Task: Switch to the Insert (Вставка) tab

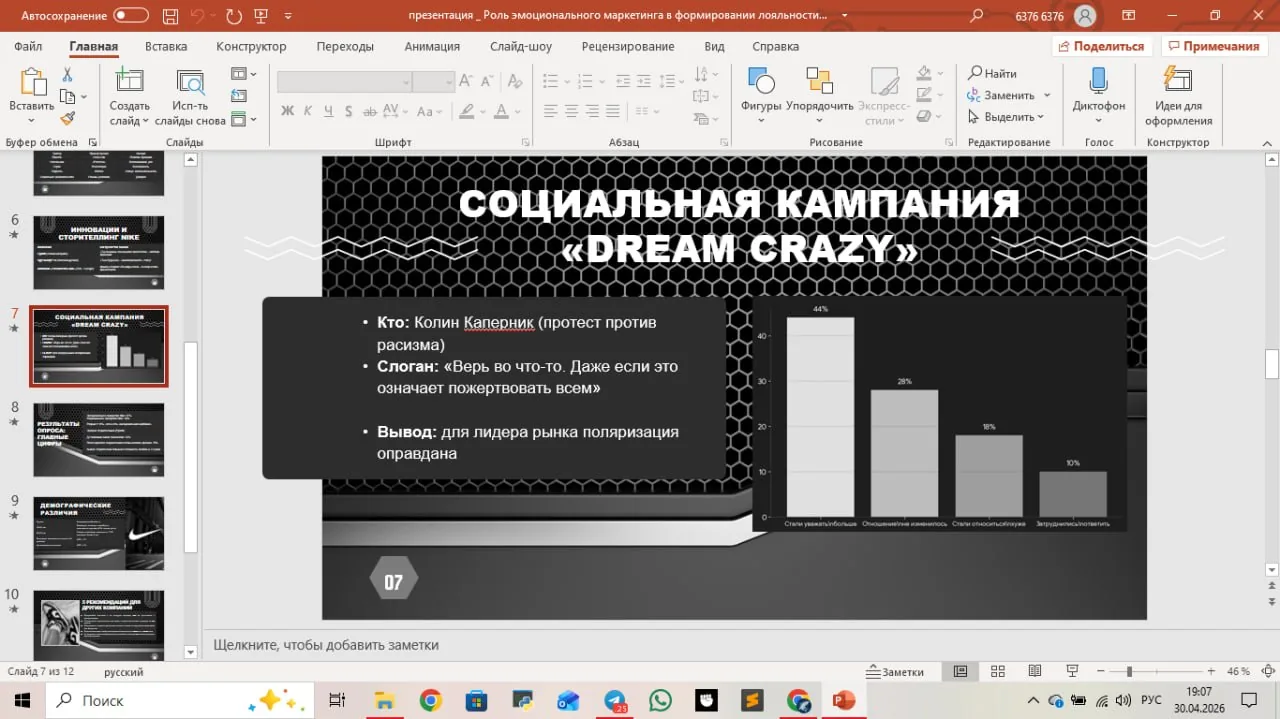Action: (166, 46)
